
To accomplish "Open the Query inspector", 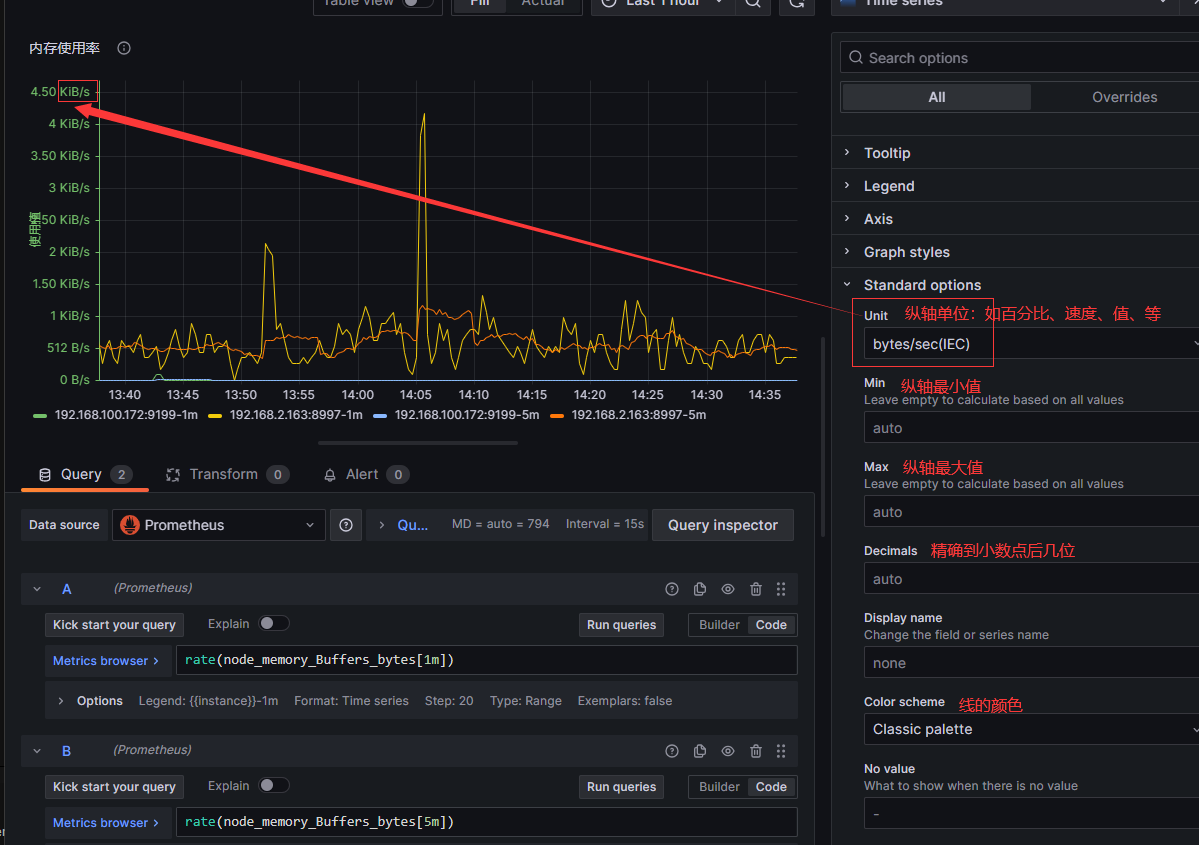I will (x=723, y=525).
